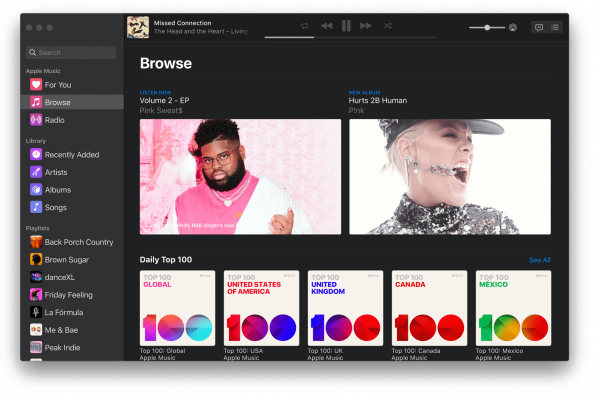
Task: Select Browse label in sidebar
Action: (x=57, y=103)
